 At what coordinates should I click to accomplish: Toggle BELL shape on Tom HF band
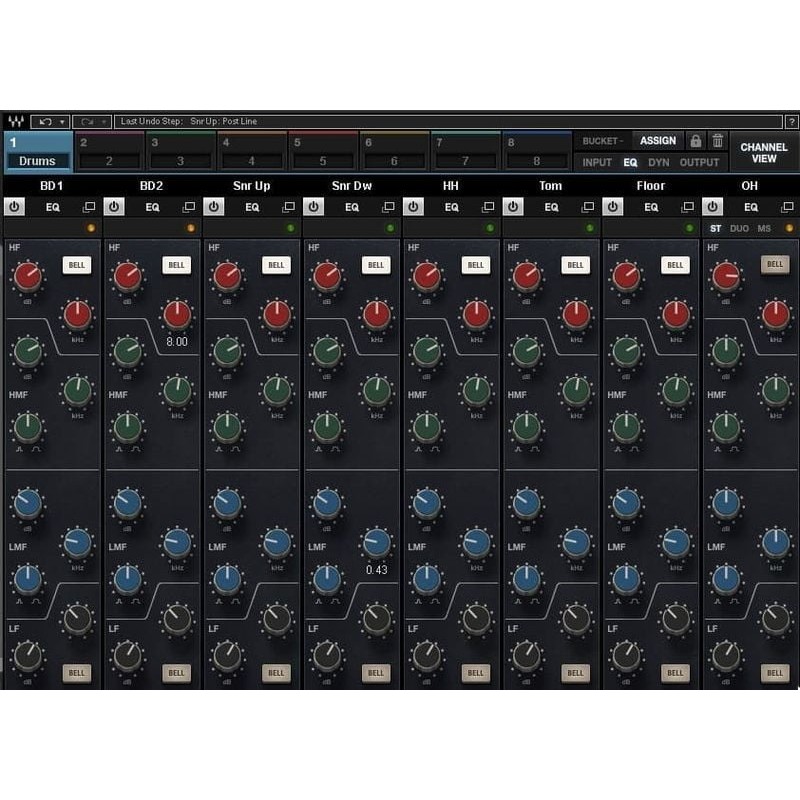(575, 266)
